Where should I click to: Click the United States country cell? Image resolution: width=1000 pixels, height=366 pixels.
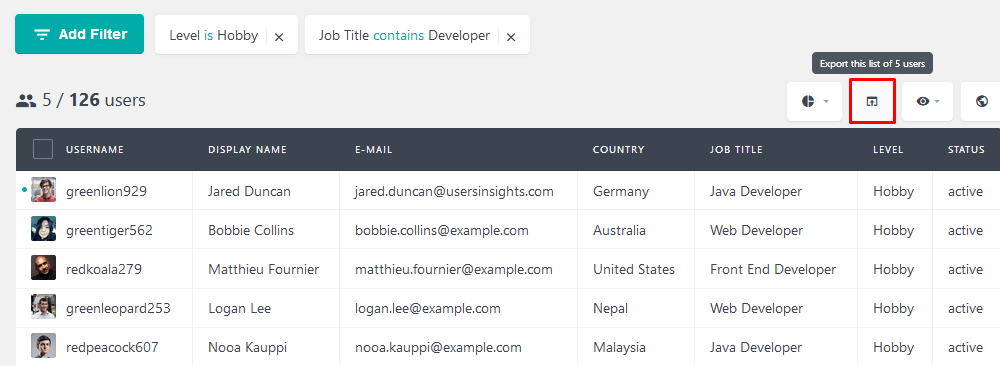pos(633,269)
